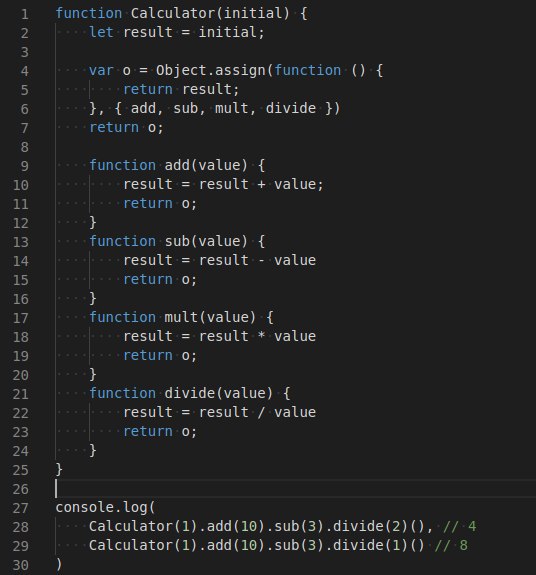Click the closing brace on line 12
The height and width of the screenshot is (575, 536).
[93, 223]
